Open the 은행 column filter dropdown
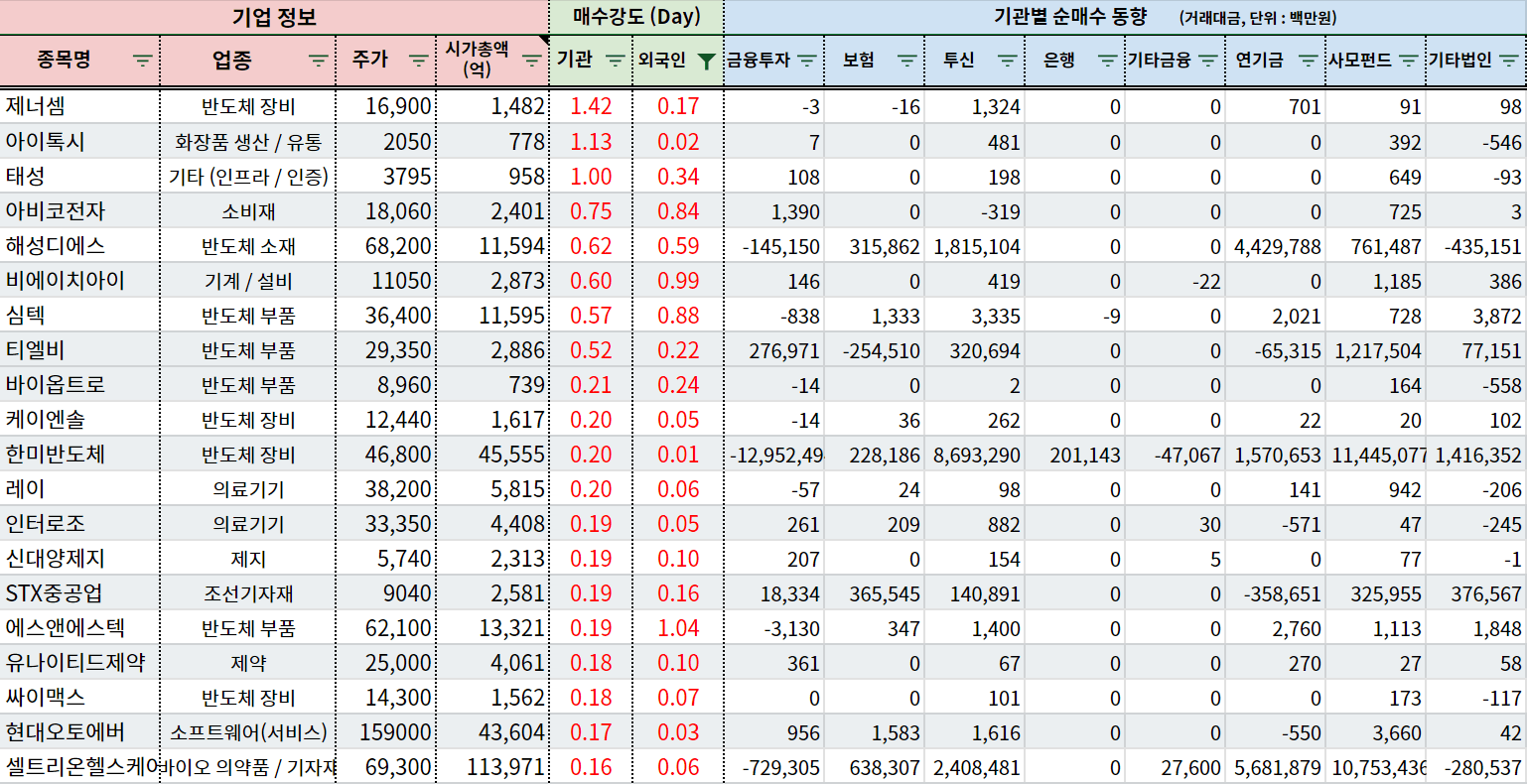Viewport: 1527px width, 784px height. coord(1108,61)
